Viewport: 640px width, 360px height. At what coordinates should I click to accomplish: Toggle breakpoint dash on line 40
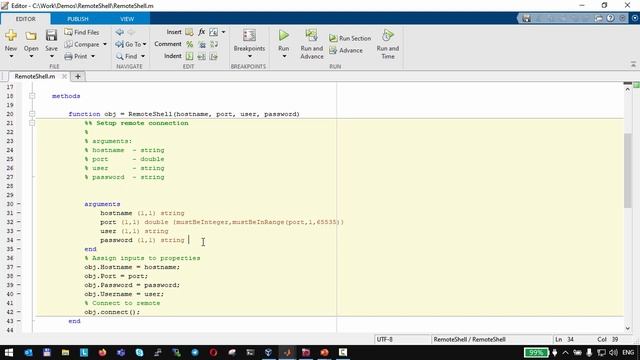click(19, 294)
